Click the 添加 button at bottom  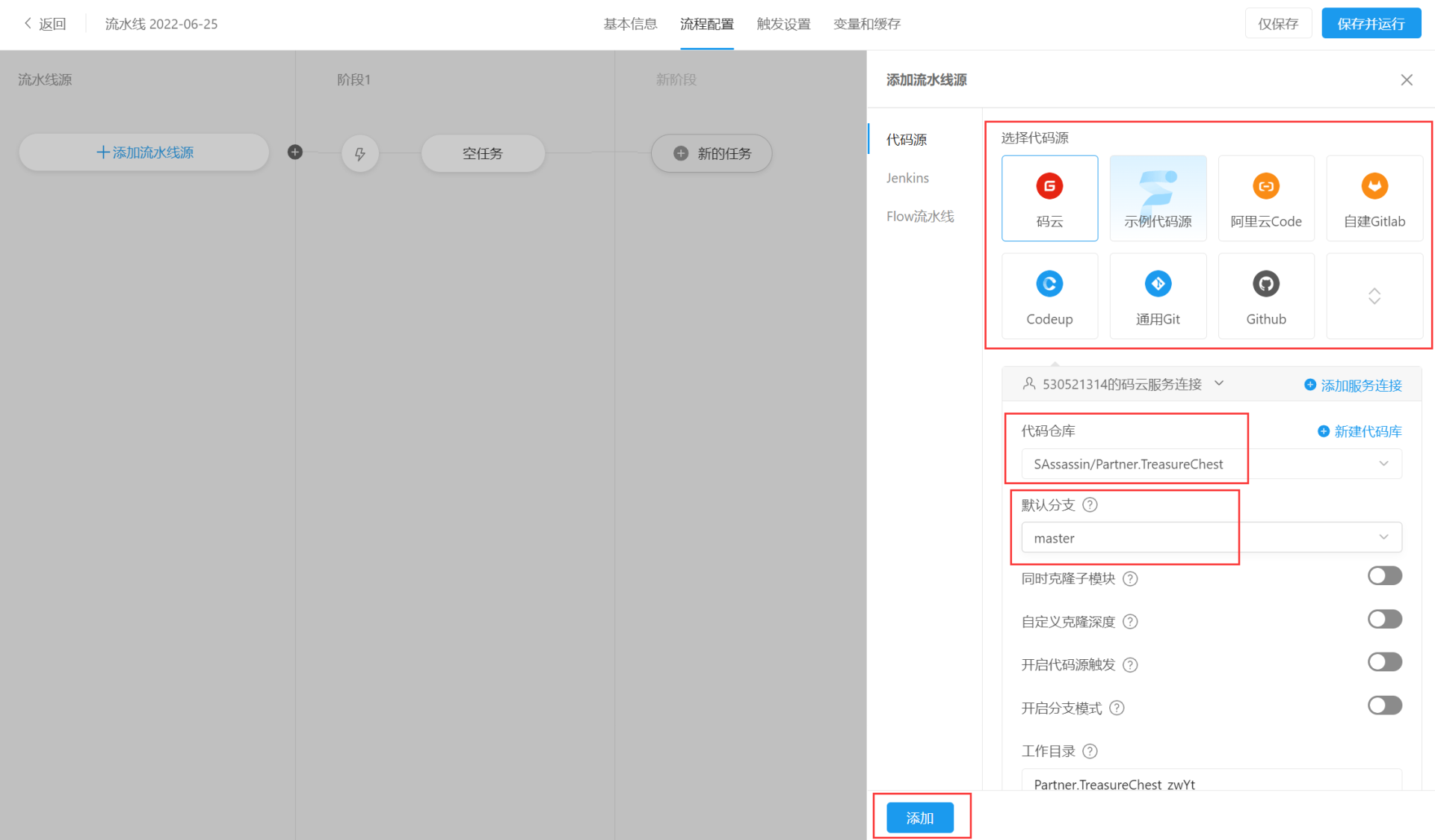[x=919, y=818]
